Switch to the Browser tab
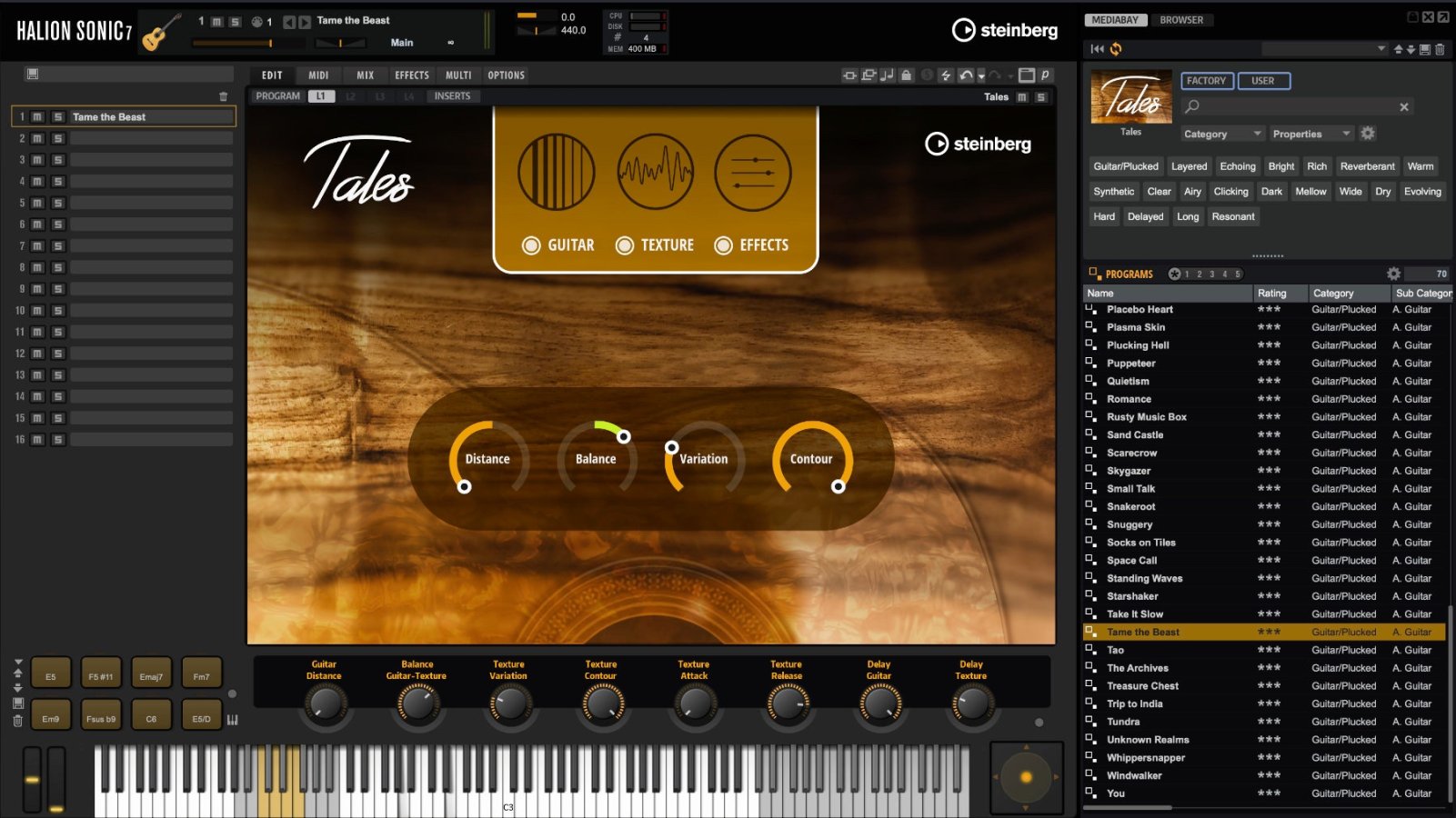 (1180, 20)
